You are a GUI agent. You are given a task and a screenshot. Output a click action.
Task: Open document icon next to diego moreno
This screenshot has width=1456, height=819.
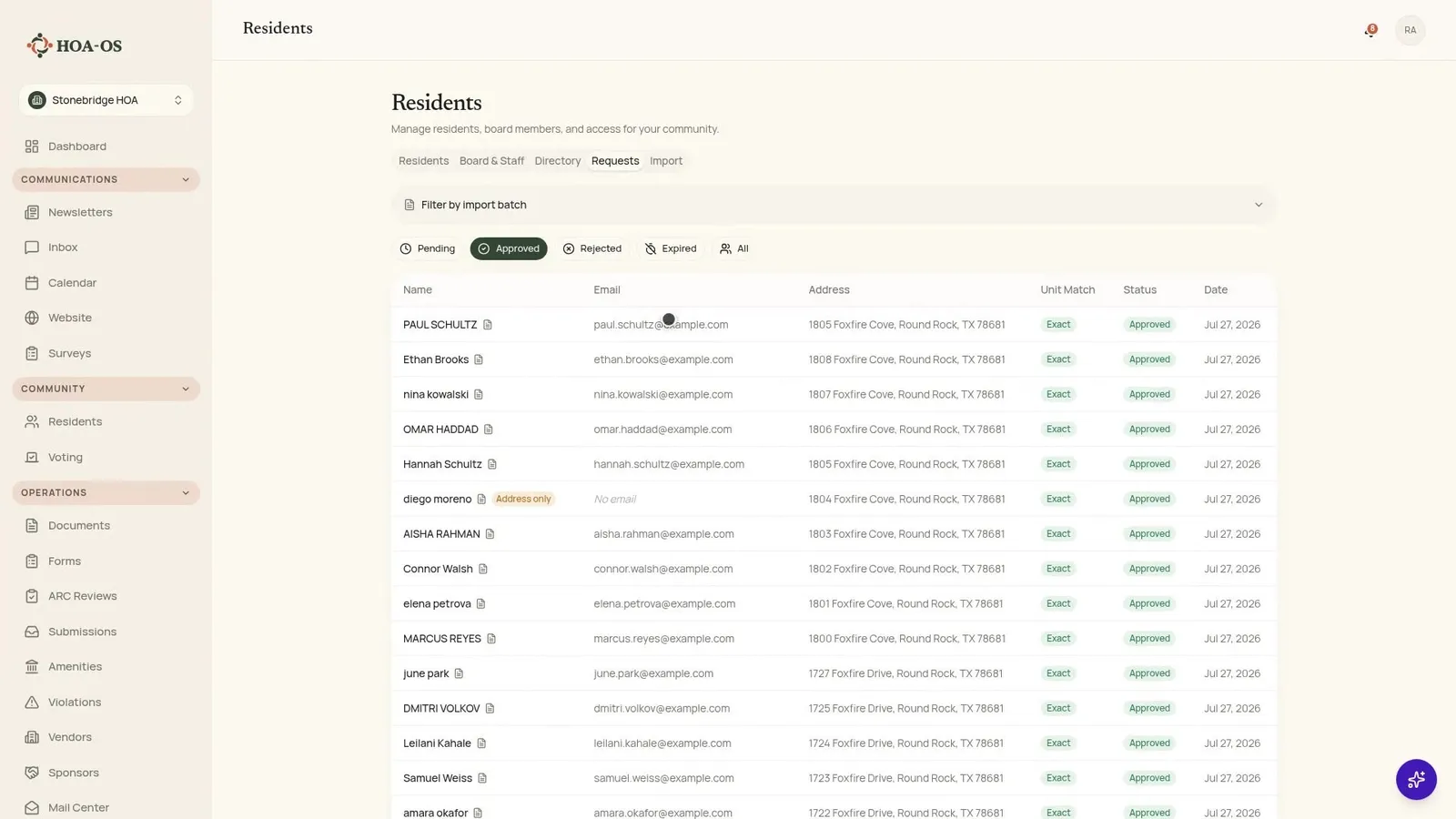tap(481, 499)
